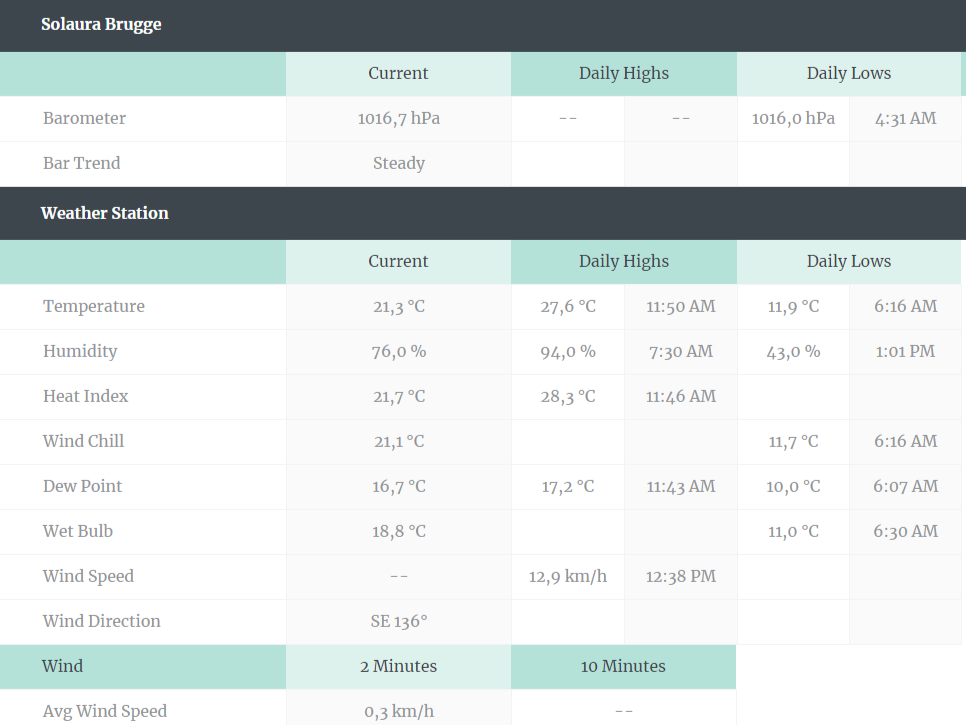Click the barometer daily low 1016,0 hPa
Image resolution: width=966 pixels, height=725 pixels.
click(793, 118)
